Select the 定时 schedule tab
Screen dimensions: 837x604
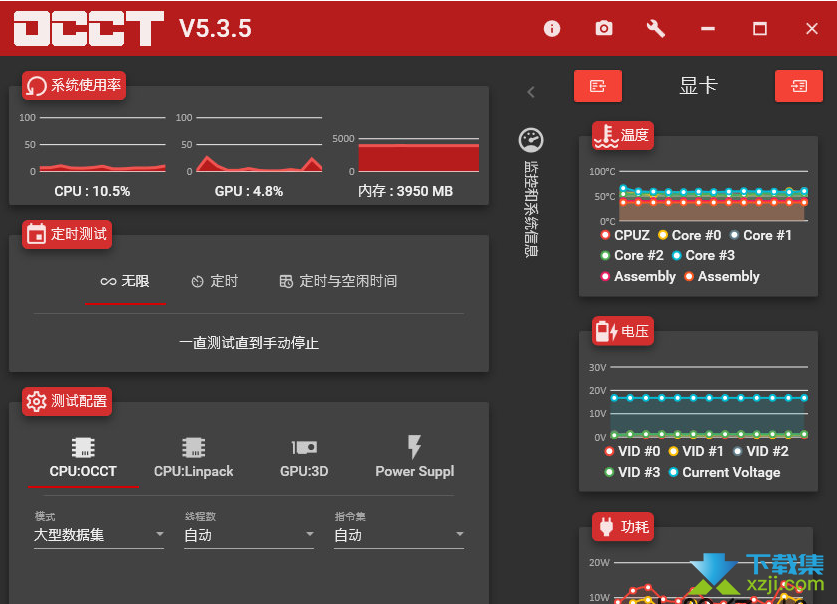coord(214,281)
